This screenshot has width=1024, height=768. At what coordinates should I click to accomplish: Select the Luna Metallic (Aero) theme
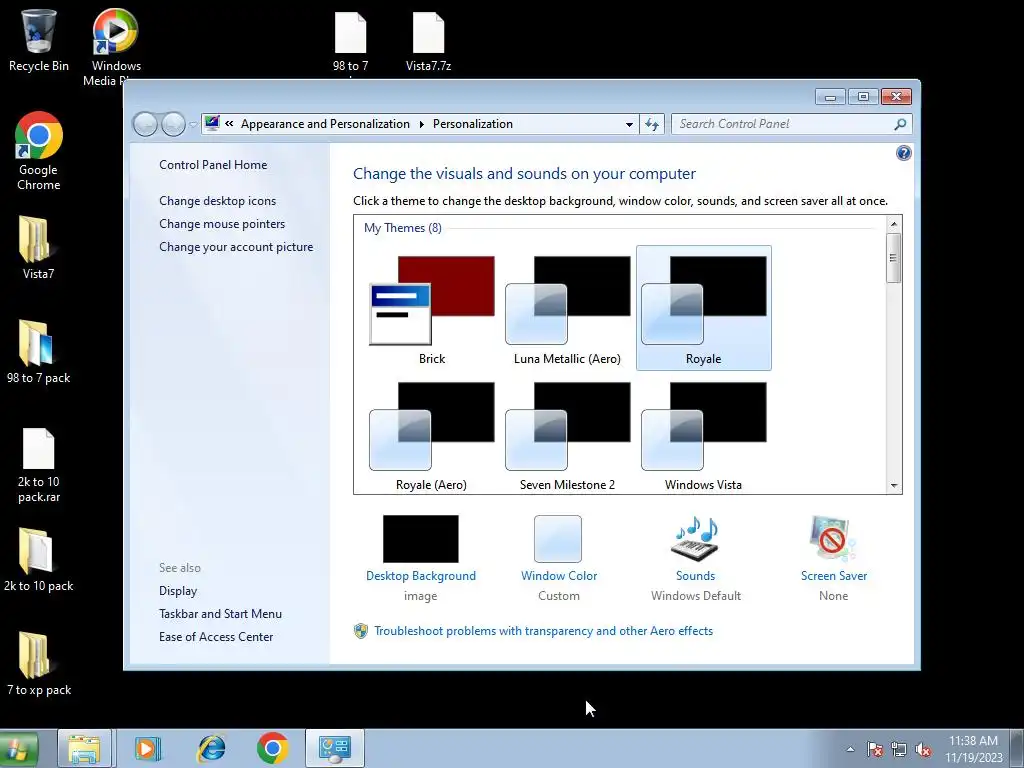(x=567, y=310)
